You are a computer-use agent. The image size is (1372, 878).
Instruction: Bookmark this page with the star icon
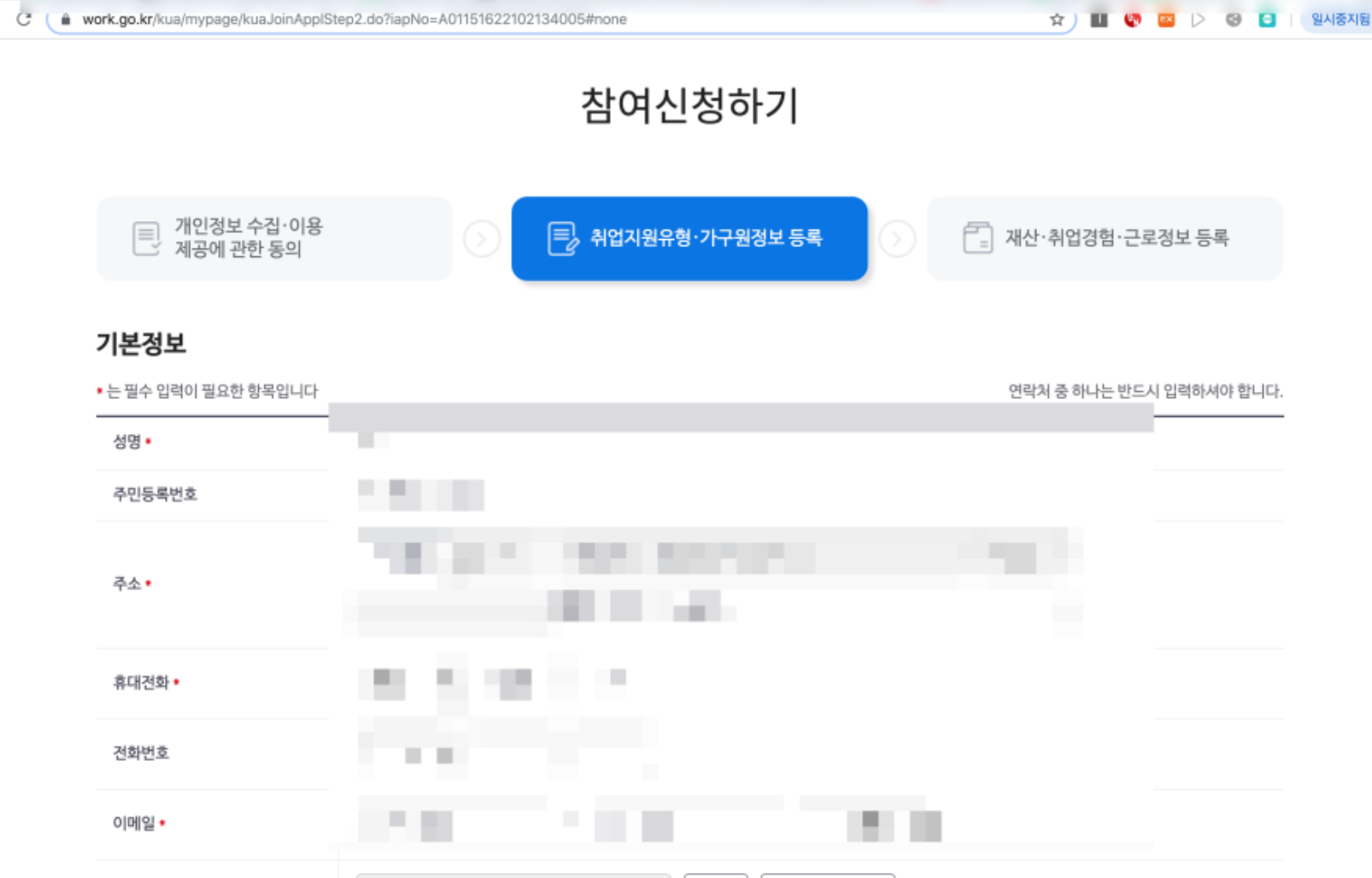1057,19
